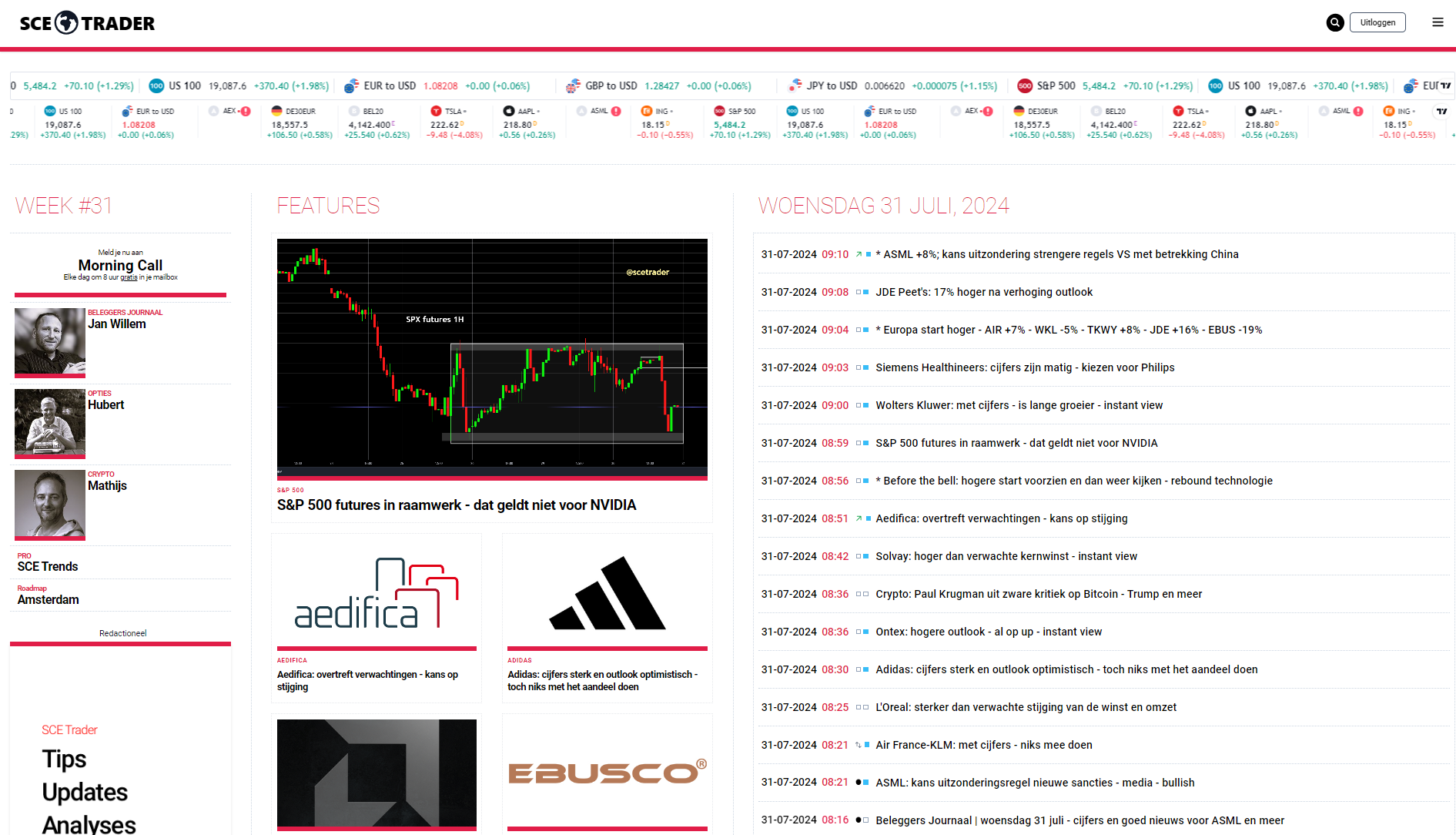Open Jan Willem's Beleggers Journaal portrait
The image size is (1456, 835).
coord(50,341)
